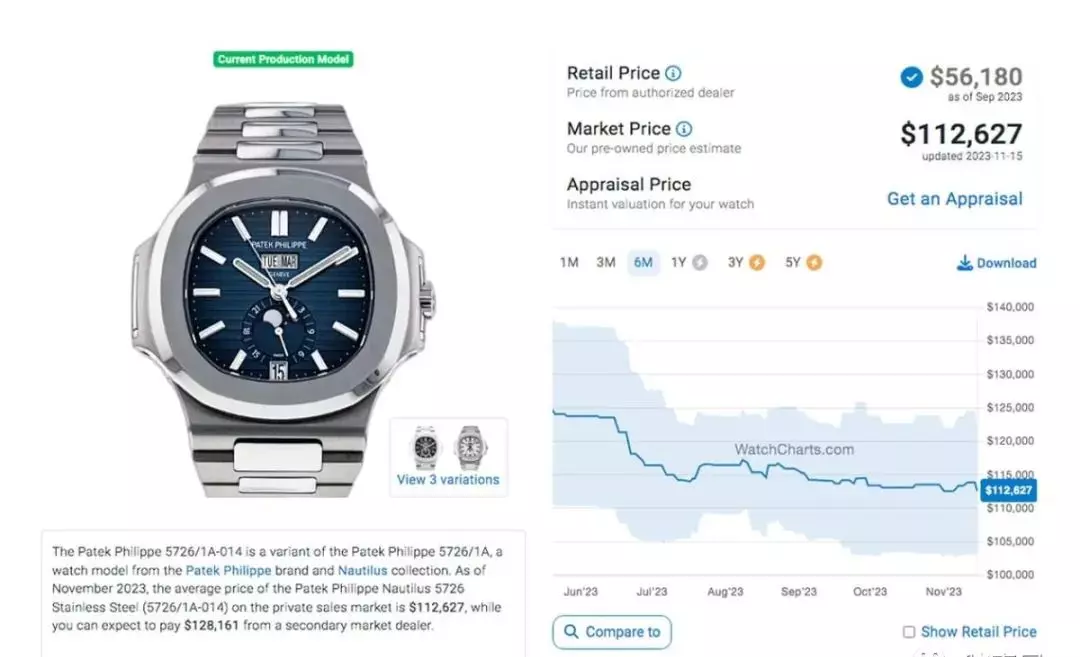This screenshot has height=657, width=1080.
Task: Click the premium lightning badge beside 1Y
Action: [700, 262]
